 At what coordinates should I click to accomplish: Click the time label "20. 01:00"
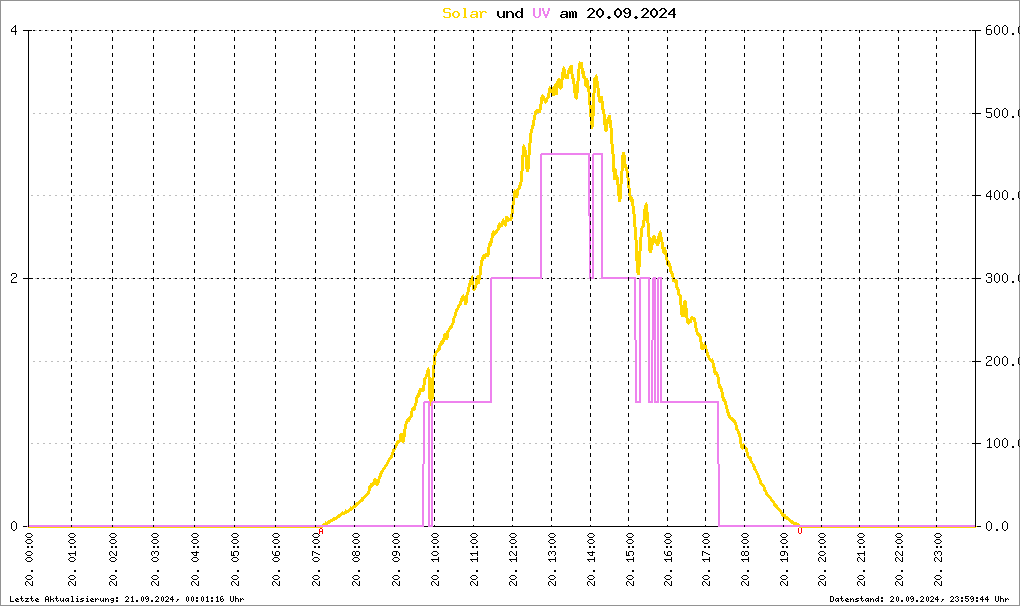[72, 560]
